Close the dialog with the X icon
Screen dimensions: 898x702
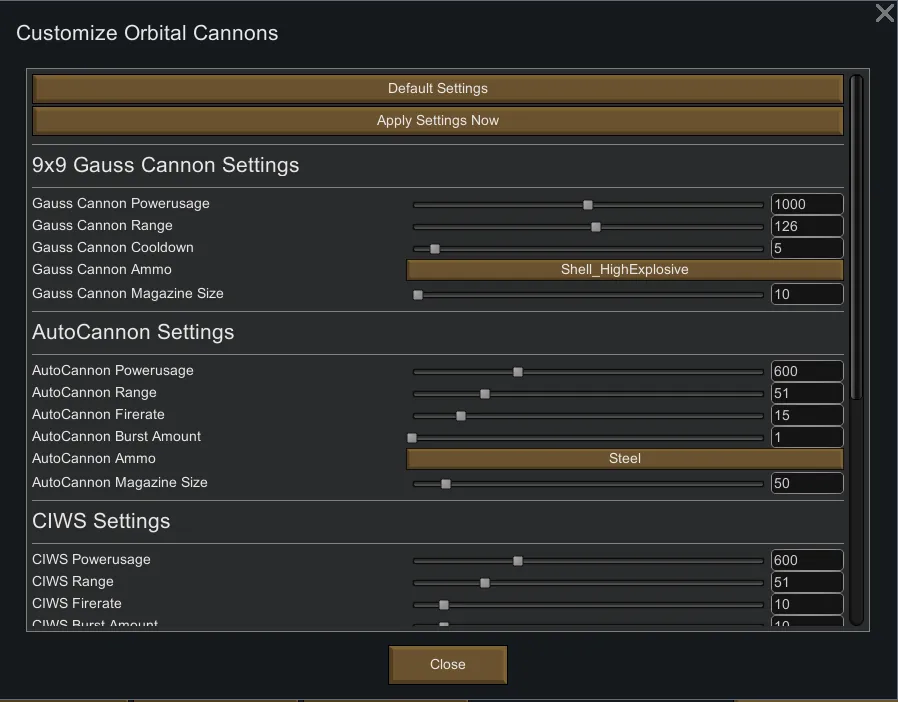pos(884,13)
